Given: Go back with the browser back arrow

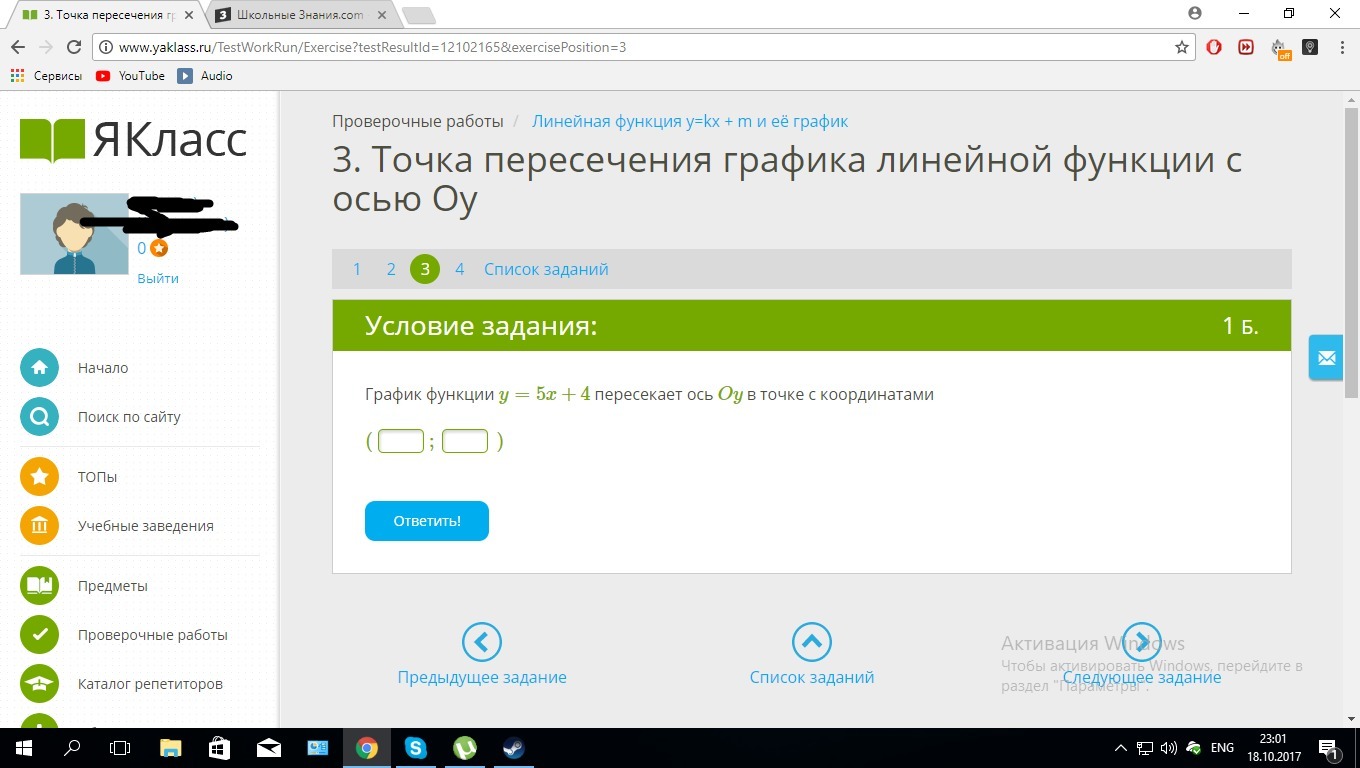Looking at the screenshot, I should coord(18,47).
